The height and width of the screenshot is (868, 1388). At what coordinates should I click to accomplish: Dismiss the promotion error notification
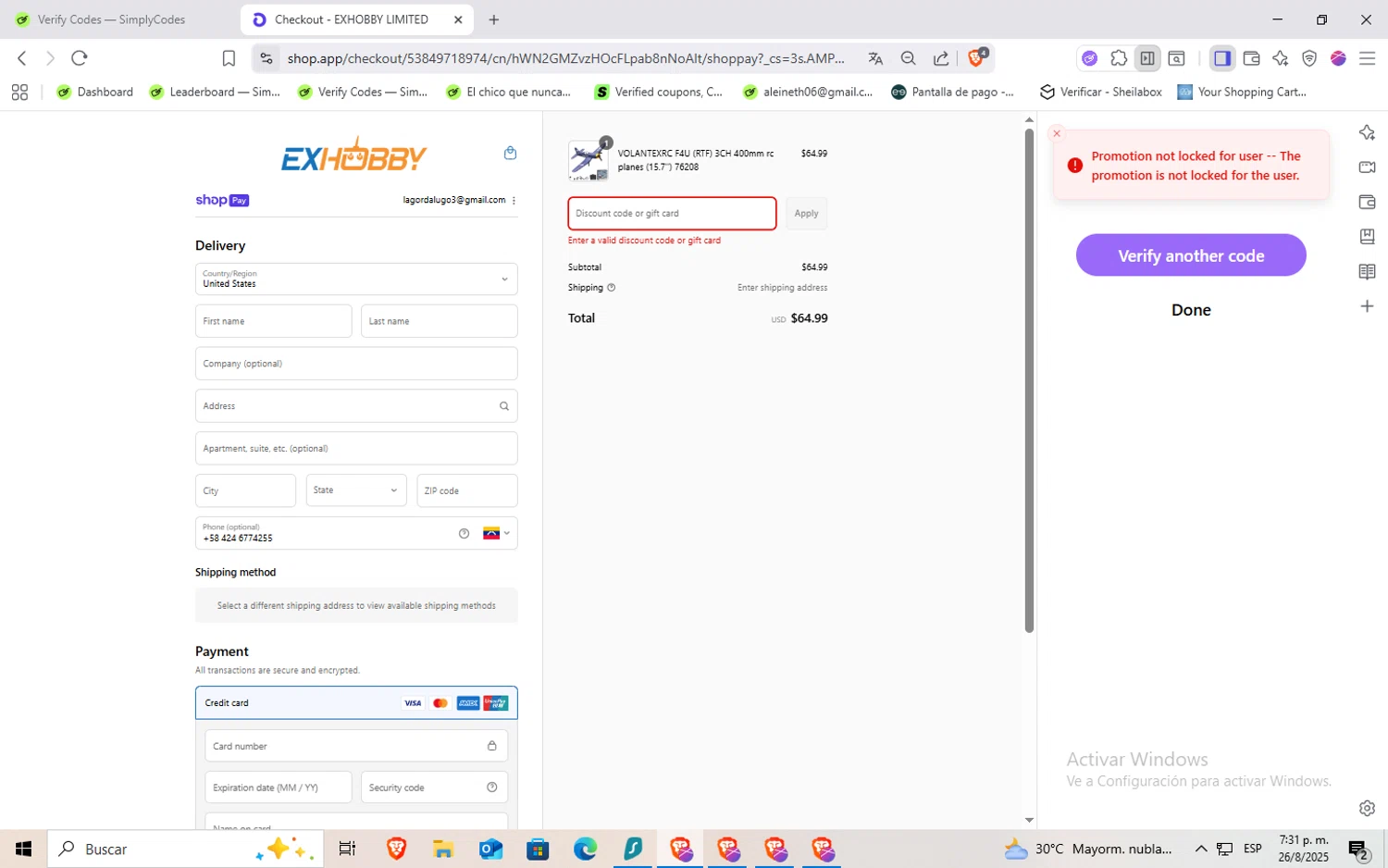pos(1057,134)
